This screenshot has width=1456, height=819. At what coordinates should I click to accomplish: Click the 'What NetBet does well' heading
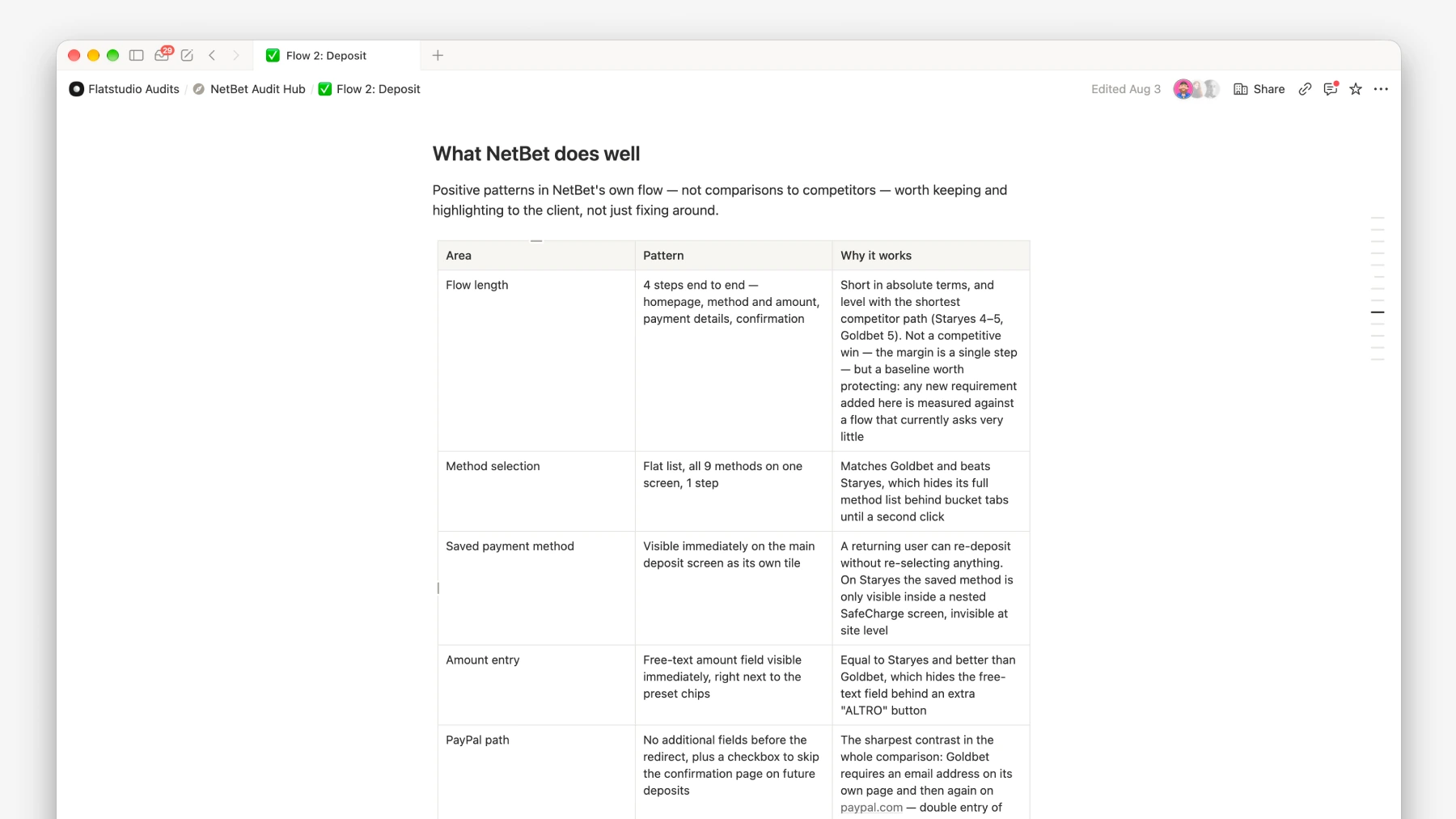click(x=535, y=154)
